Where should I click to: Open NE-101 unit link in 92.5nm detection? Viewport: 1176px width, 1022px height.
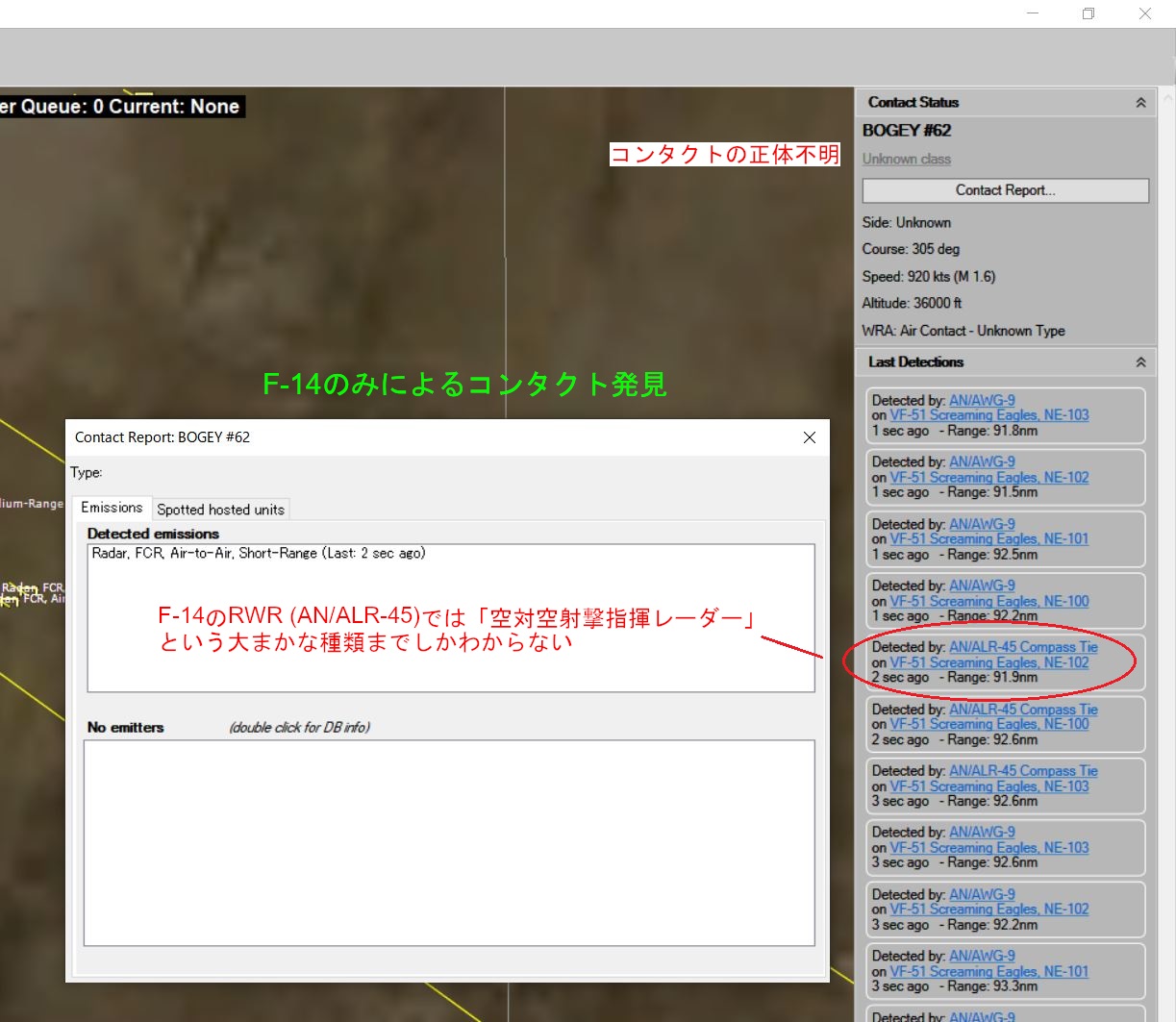[x=989, y=539]
